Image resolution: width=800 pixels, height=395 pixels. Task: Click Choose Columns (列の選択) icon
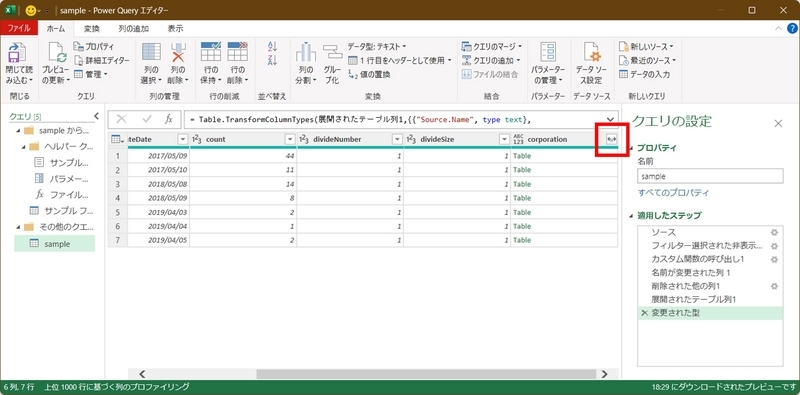click(x=151, y=53)
